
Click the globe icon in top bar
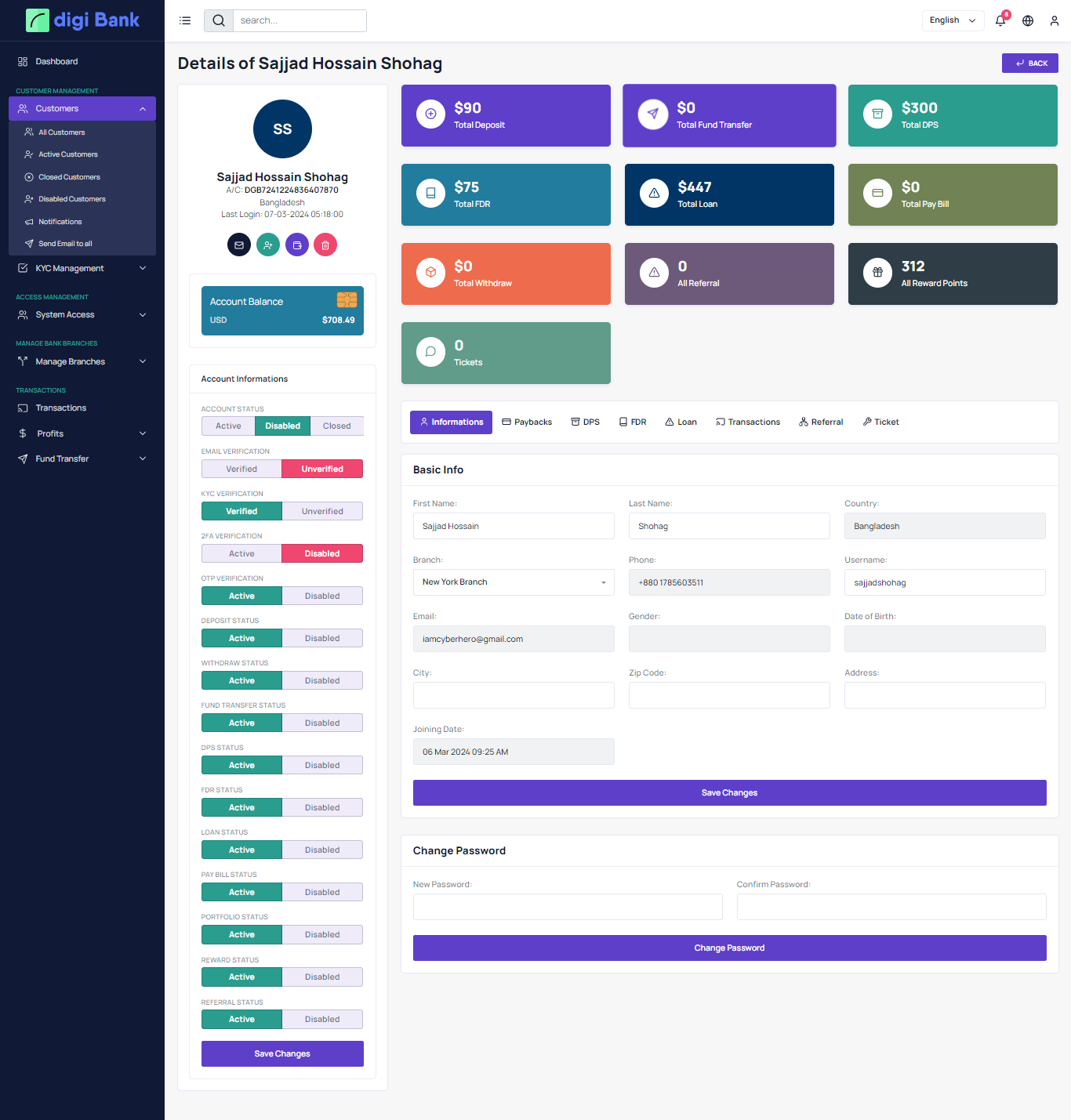1028,21
